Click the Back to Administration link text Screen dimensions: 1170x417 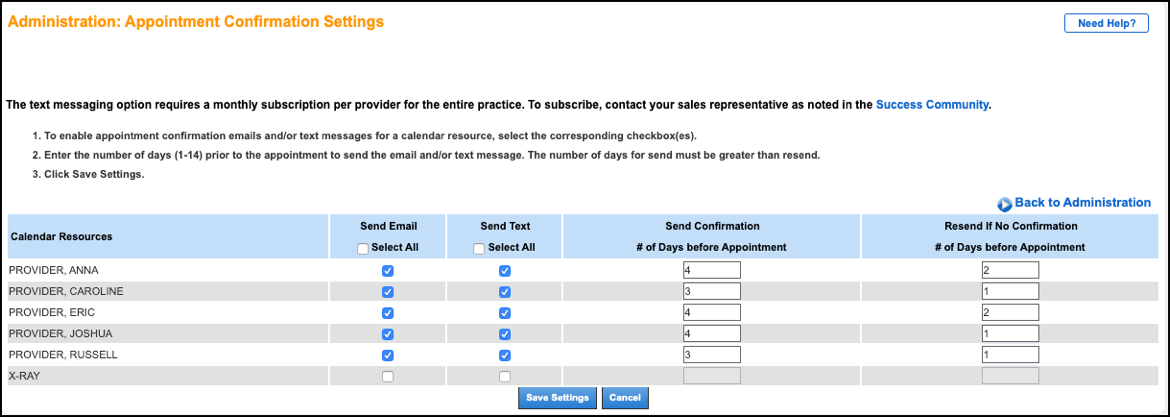tap(1083, 203)
